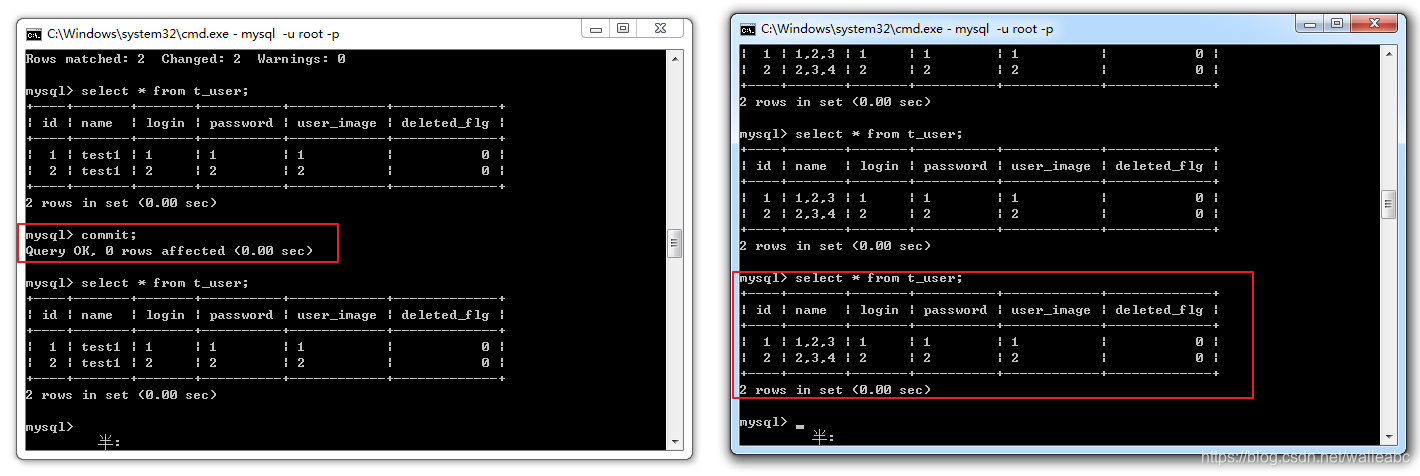Open system menu icon of left cmd window

34,34
